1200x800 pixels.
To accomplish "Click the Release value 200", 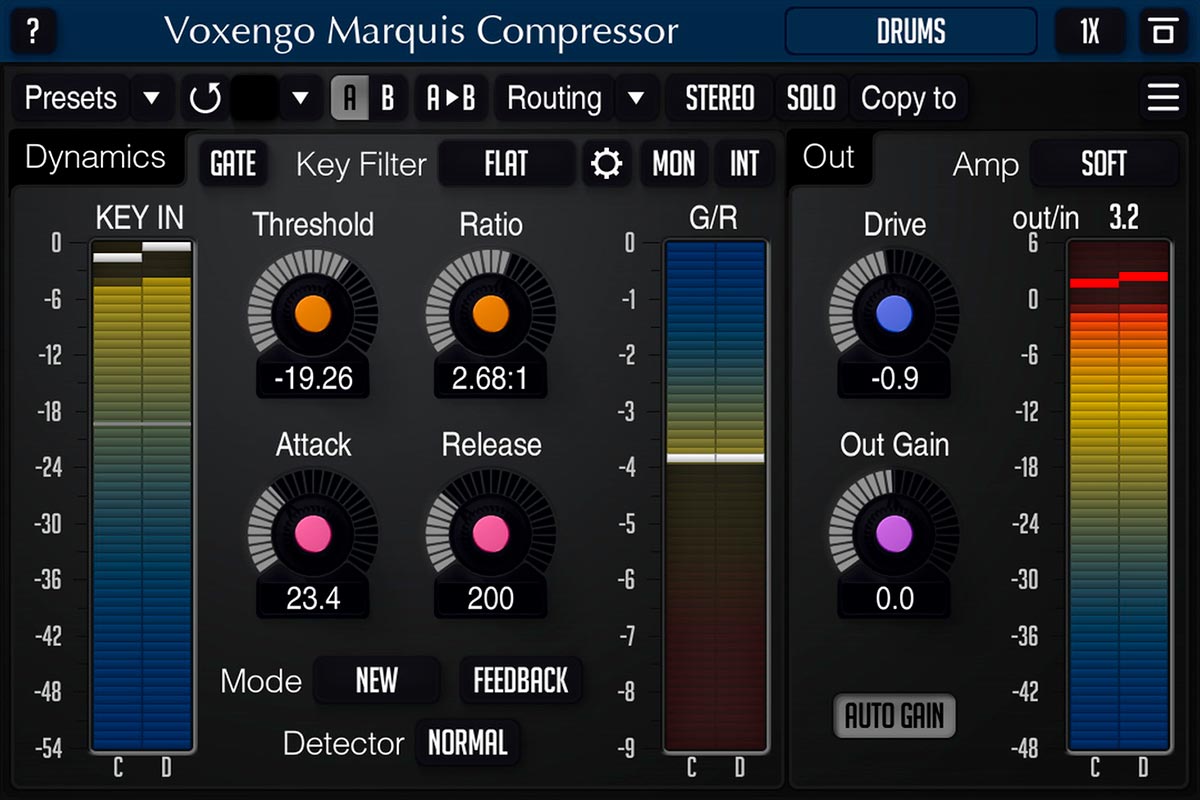I will click(491, 598).
